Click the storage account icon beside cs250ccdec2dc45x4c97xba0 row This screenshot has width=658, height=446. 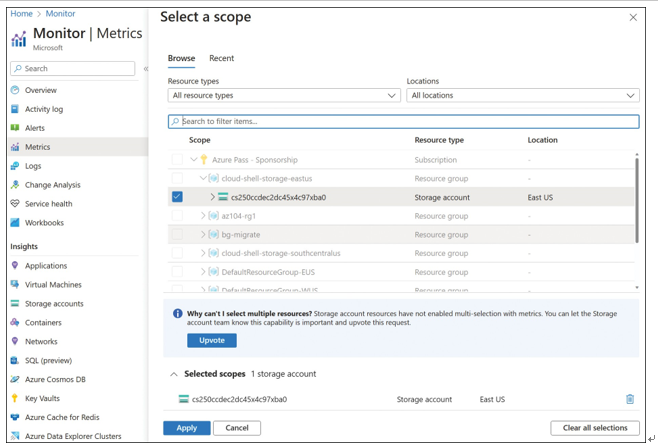[x=223, y=197]
